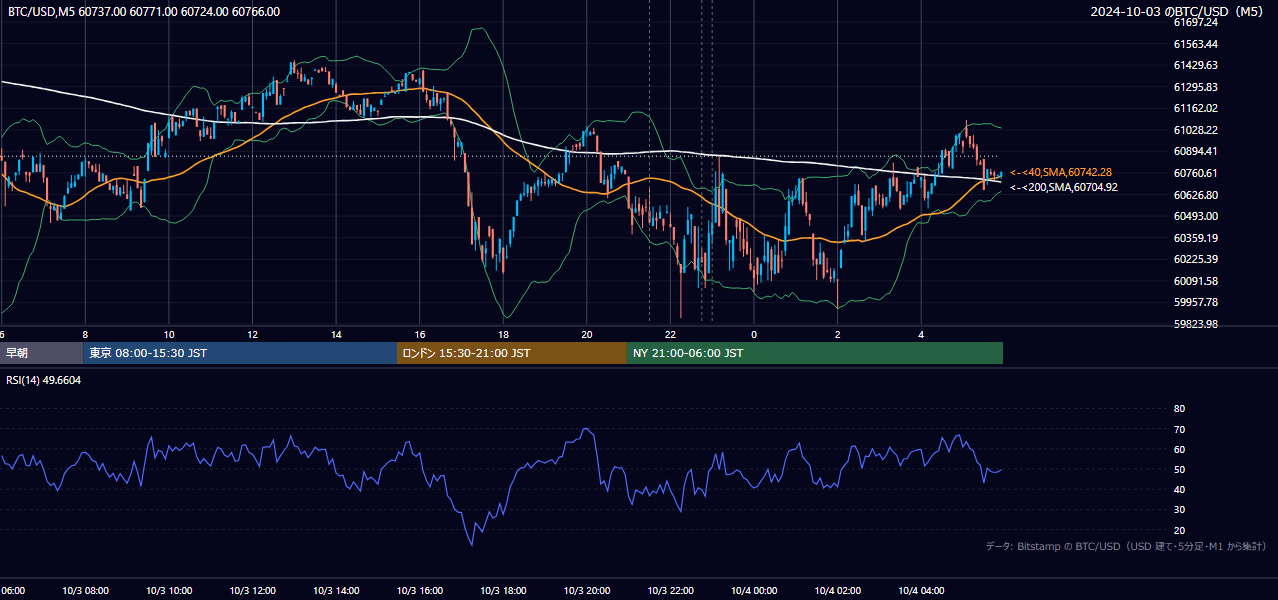Select the RSI(14) 49.6604 indicator label
The image size is (1278, 600).
[44, 380]
